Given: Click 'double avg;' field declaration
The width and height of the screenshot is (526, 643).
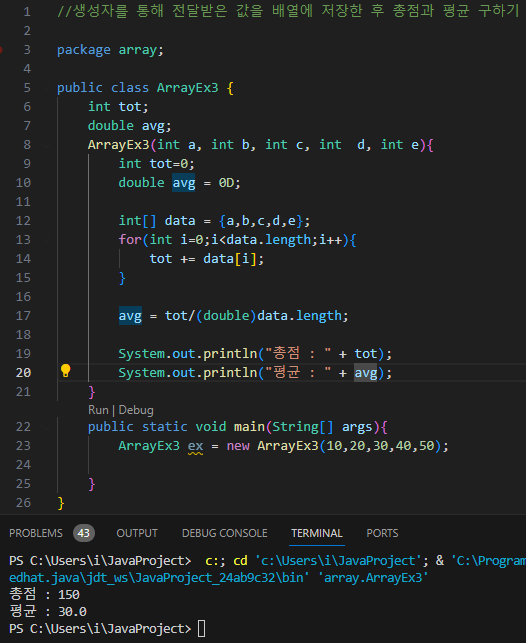Looking at the screenshot, I should click(130, 126).
